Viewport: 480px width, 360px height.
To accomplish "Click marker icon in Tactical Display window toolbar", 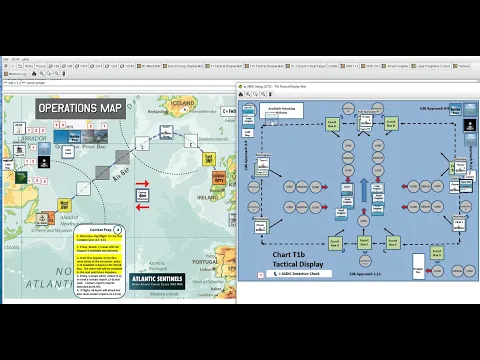I will [270, 94].
